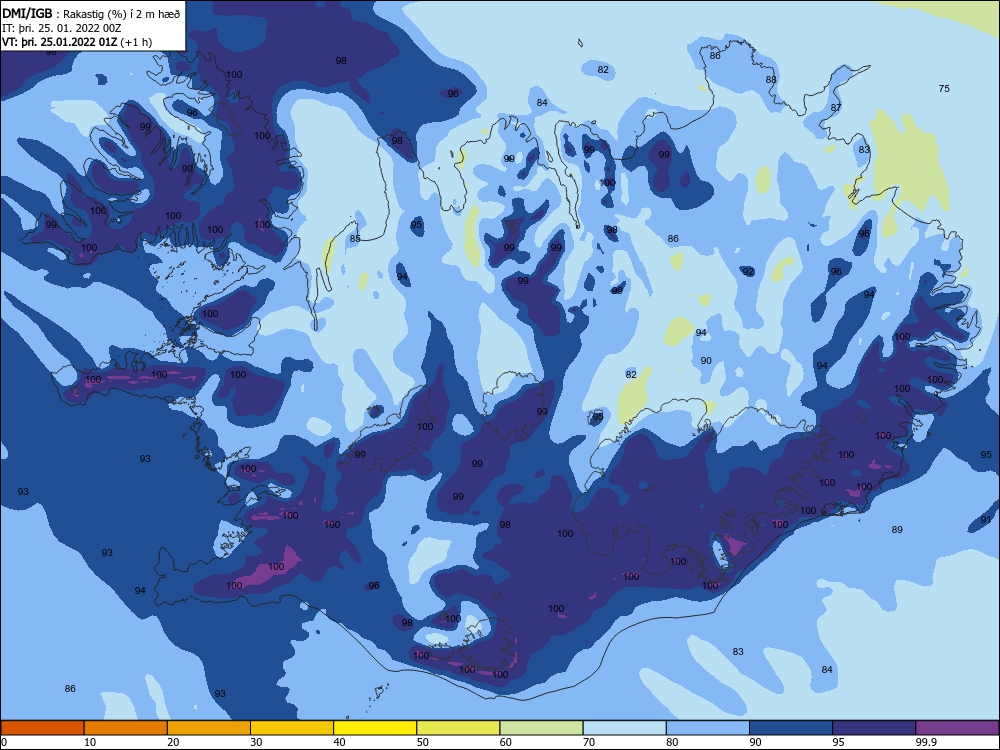The height and width of the screenshot is (750, 1000).
Task: Click the humidity value '87' on the map
Action: click(836, 107)
